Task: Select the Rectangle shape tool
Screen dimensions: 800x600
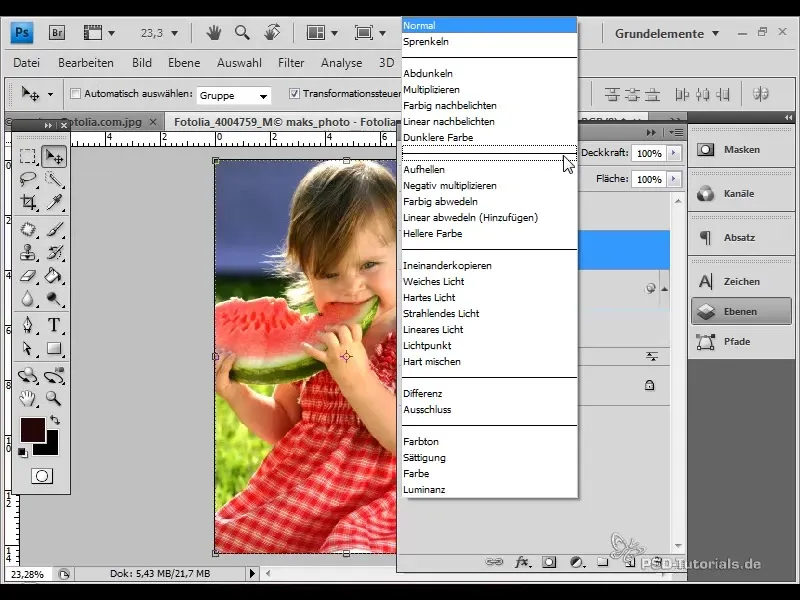Action: pyautogui.click(x=54, y=348)
